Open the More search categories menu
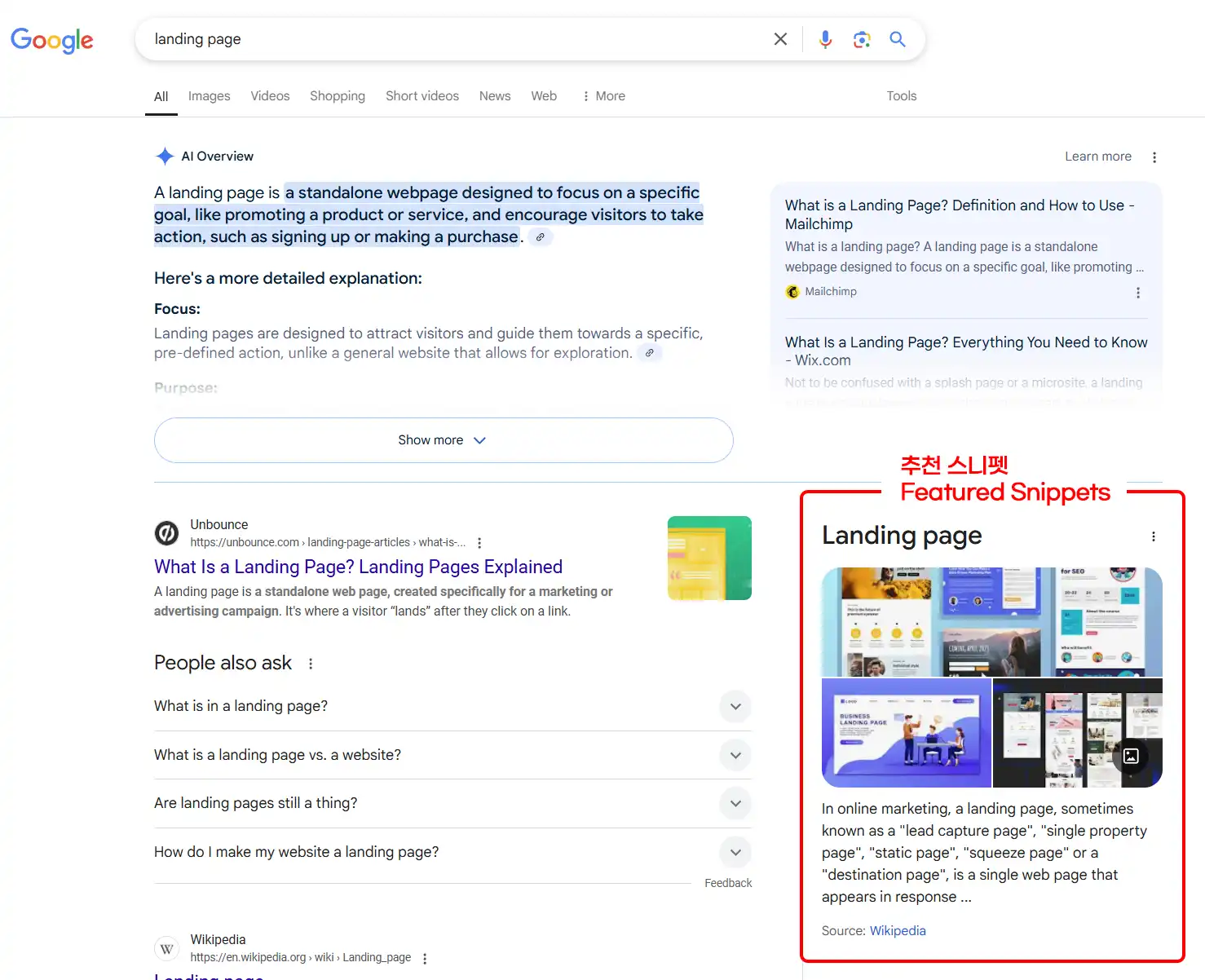Image resolution: width=1205 pixels, height=980 pixels. tap(603, 95)
